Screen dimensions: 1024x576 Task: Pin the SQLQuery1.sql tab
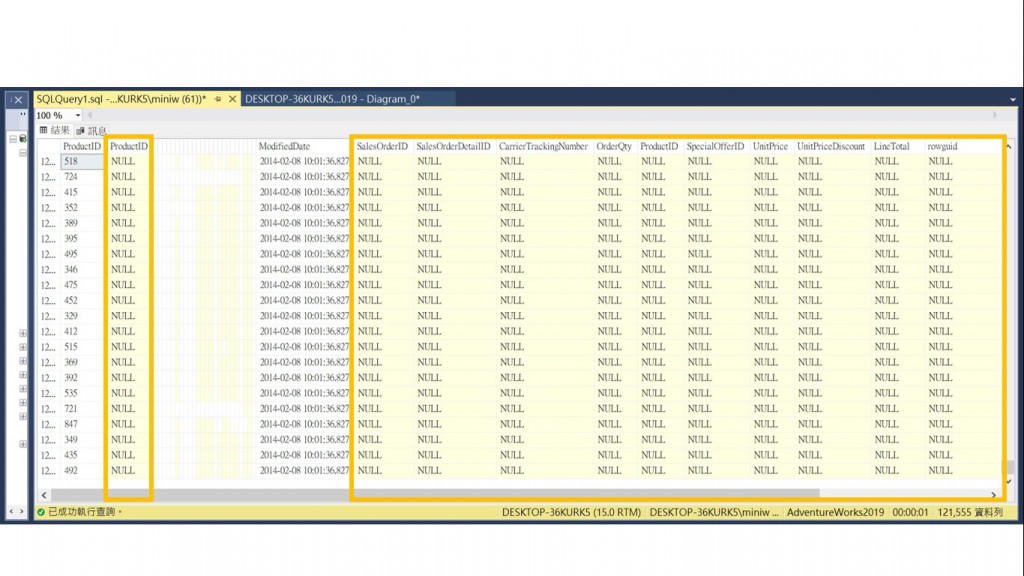(218, 99)
